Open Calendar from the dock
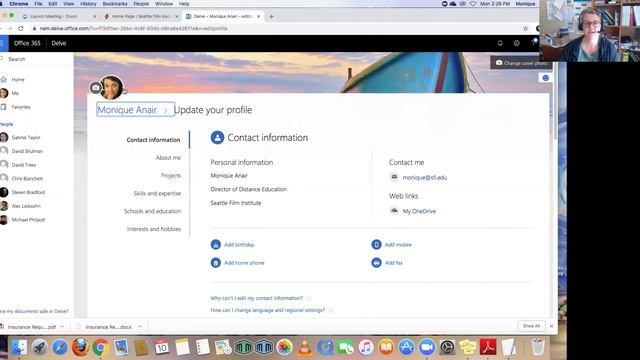The width and height of the screenshot is (640, 360). click(x=162, y=347)
